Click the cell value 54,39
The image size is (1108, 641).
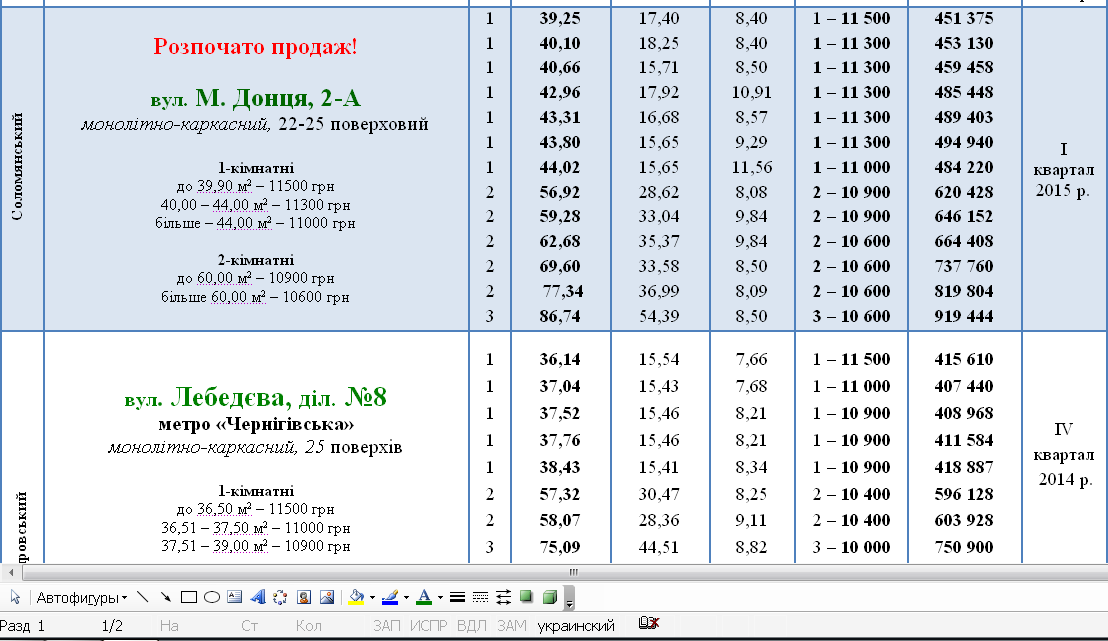[659, 316]
